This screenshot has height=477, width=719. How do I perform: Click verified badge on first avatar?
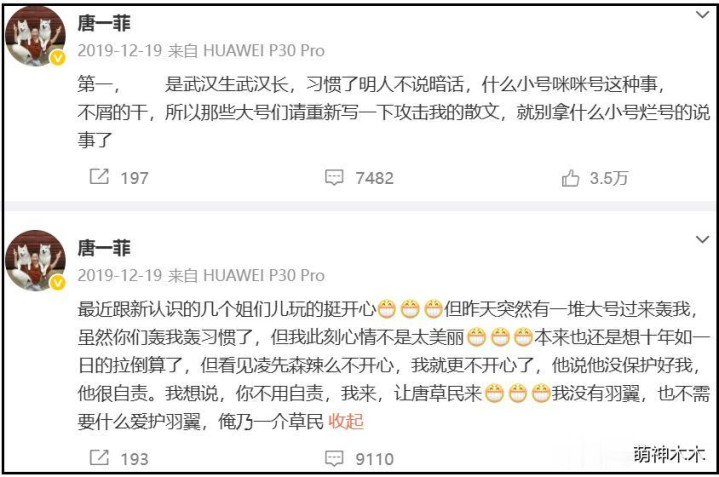58,58
